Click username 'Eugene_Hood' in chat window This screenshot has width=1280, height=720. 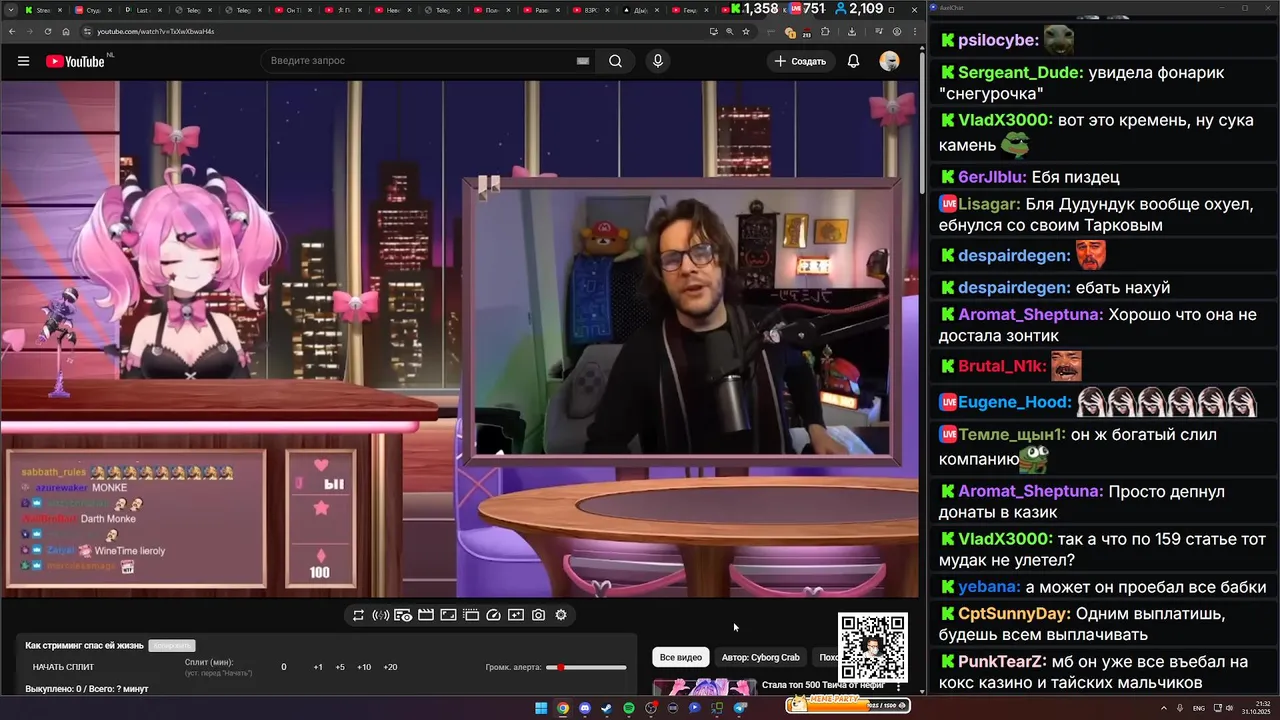pyautogui.click(x=1014, y=402)
